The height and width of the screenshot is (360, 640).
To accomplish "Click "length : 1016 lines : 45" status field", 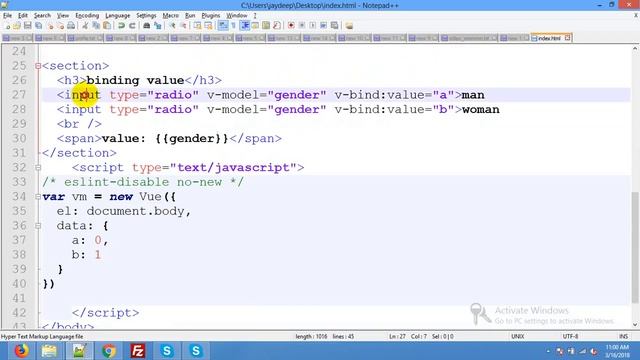I will (324, 336).
